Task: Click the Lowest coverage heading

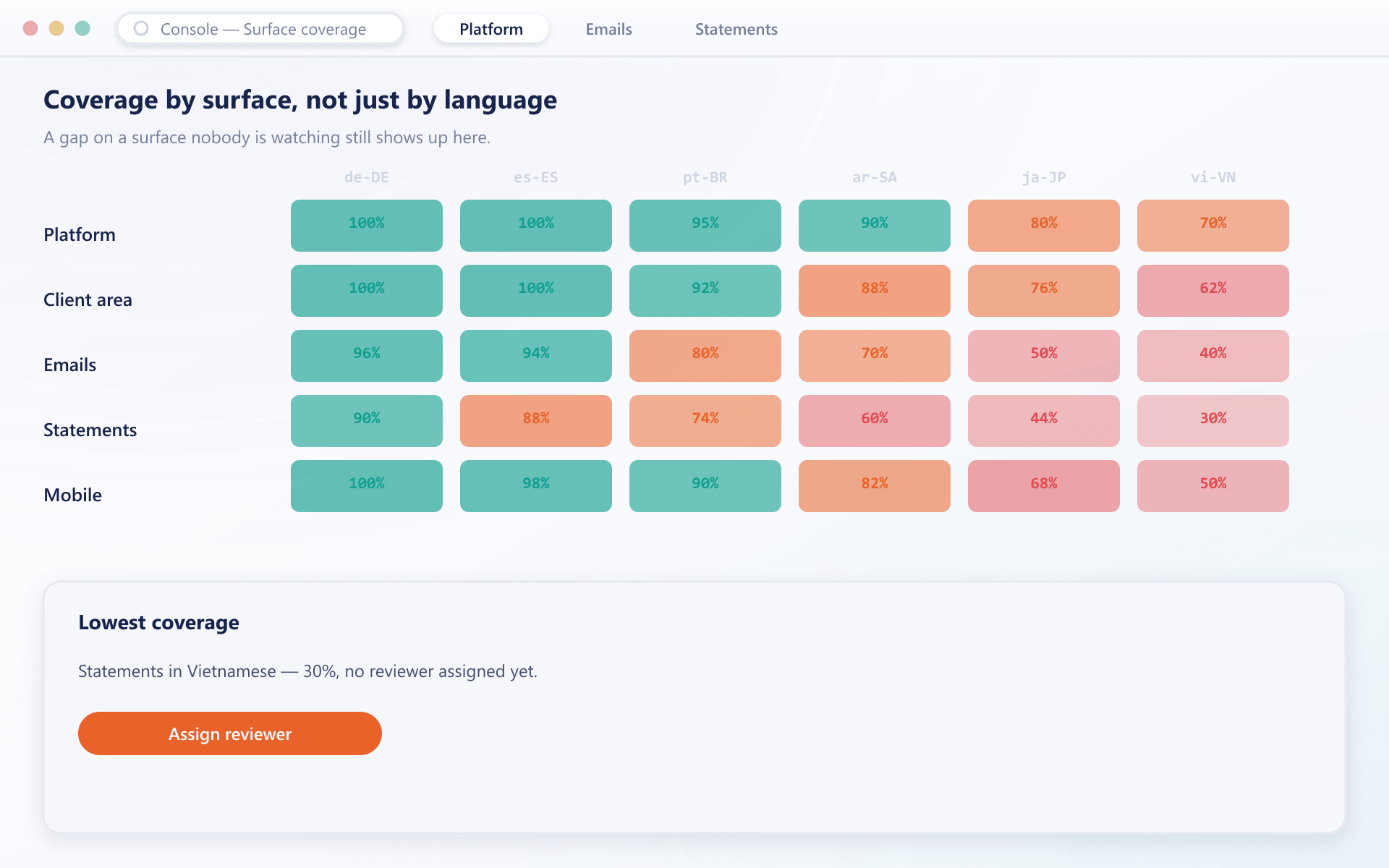Action: point(158,622)
